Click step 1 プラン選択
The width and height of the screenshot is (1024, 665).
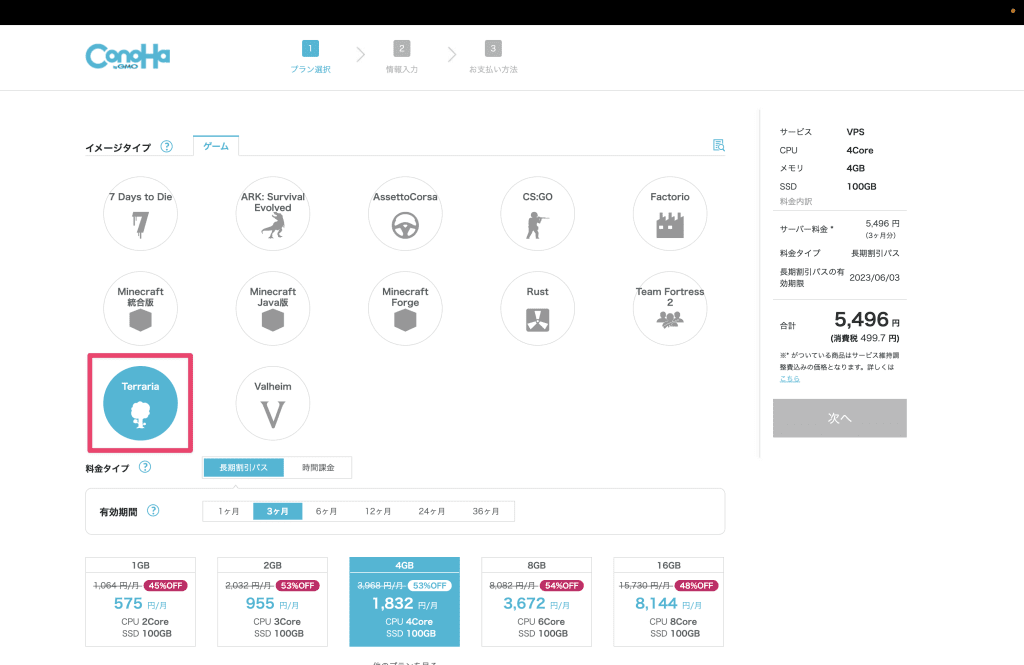point(311,57)
